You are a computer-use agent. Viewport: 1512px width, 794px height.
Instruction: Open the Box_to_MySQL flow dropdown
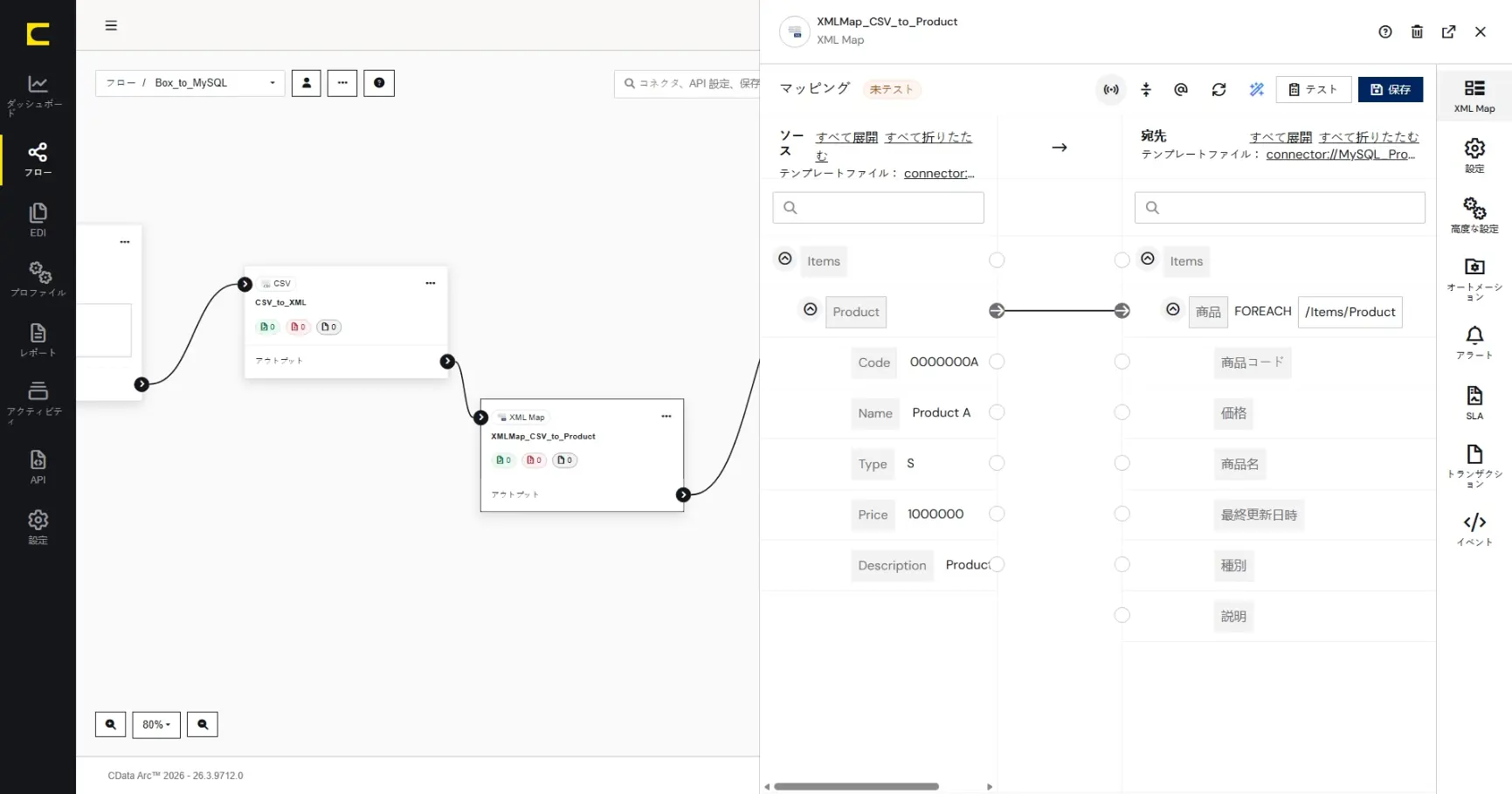click(190, 83)
